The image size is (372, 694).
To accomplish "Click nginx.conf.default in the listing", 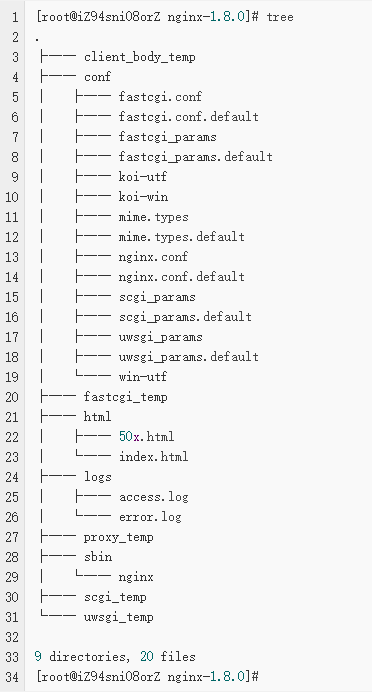I will [x=182, y=277].
